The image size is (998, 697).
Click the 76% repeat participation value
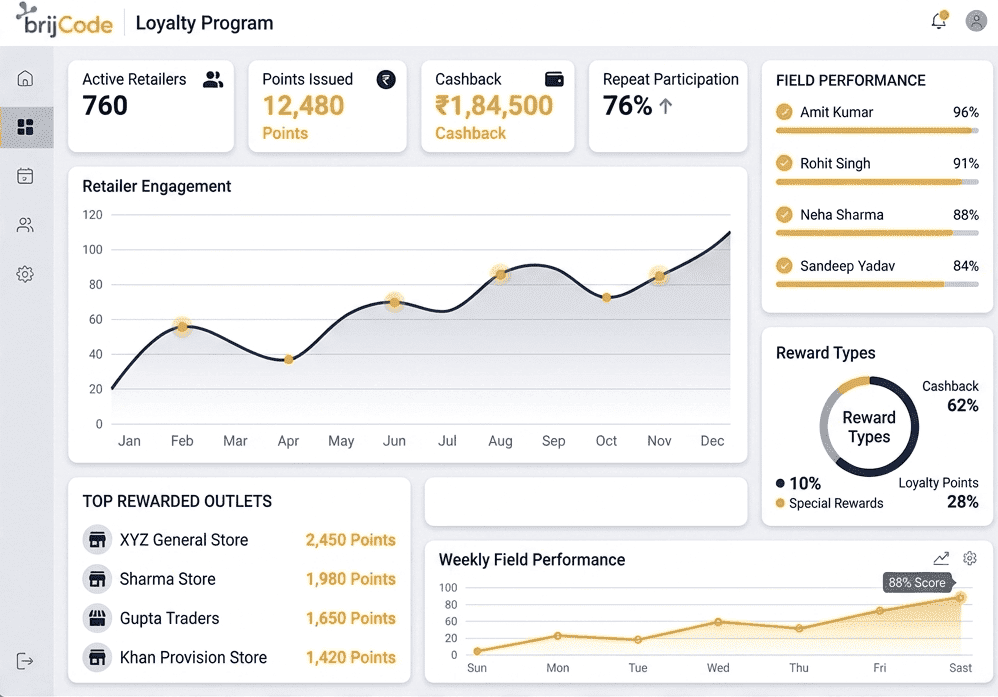click(628, 106)
